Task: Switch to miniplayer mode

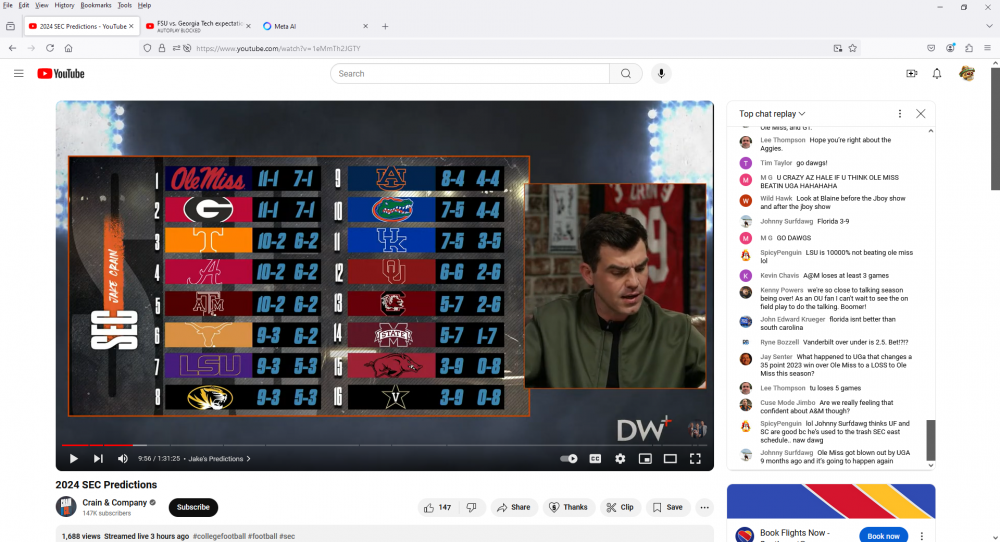Action: coord(645,459)
